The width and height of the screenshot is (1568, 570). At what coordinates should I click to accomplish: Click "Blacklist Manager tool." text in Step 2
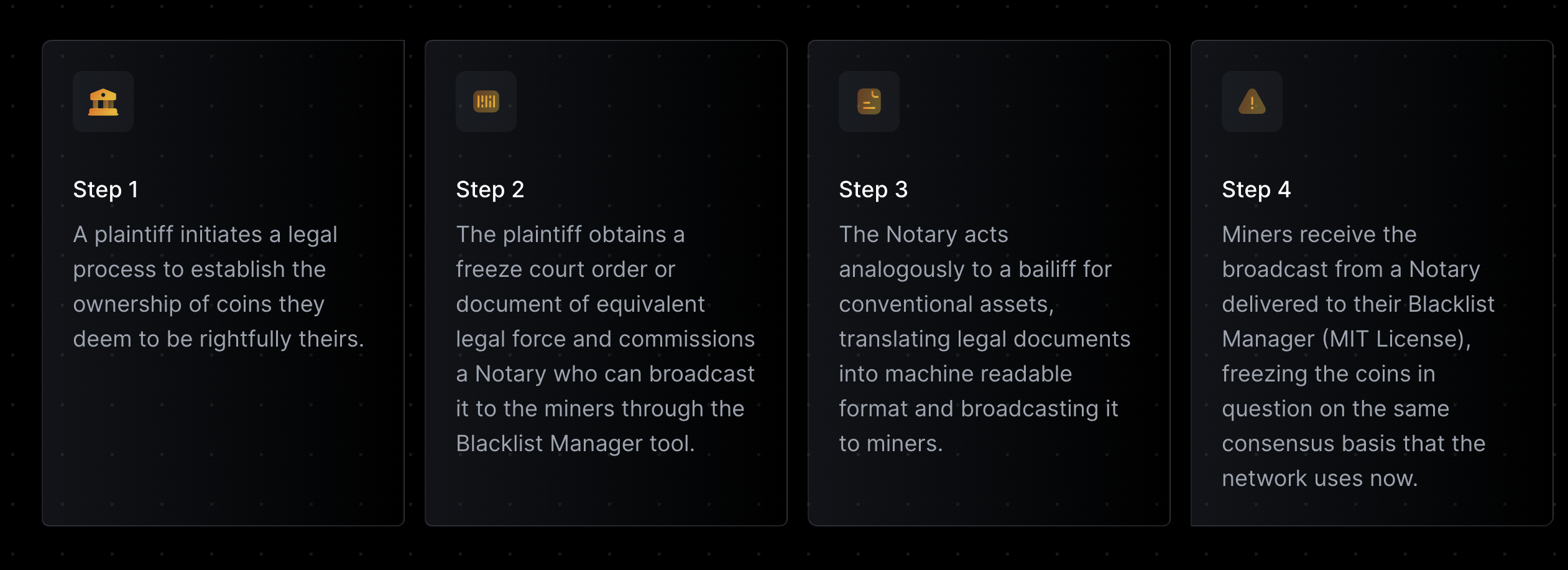click(575, 444)
